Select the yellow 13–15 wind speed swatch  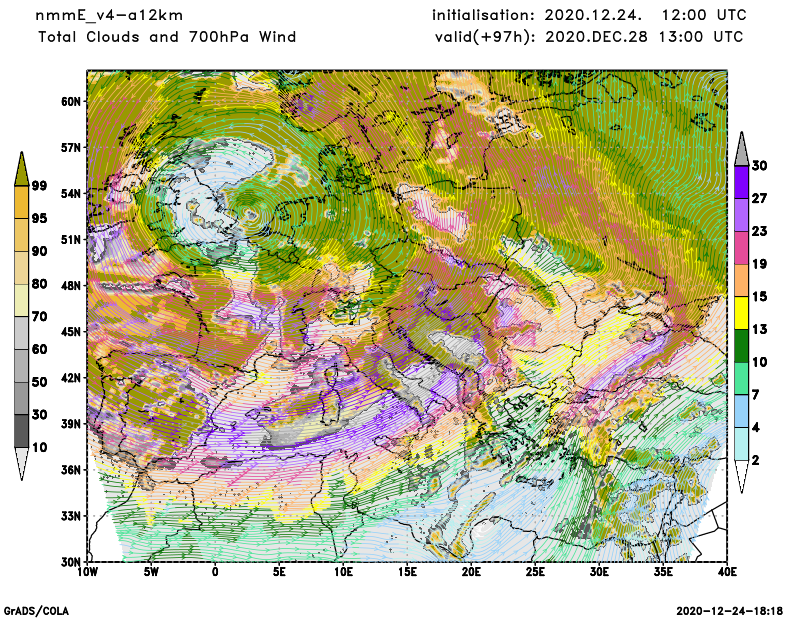click(741, 313)
